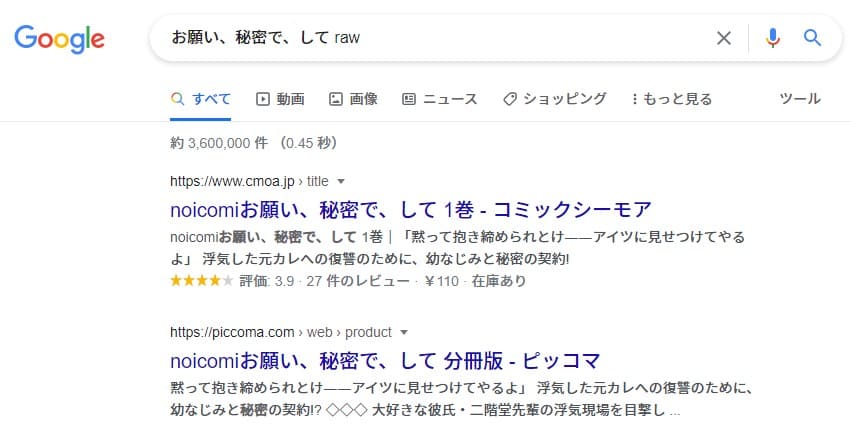Open the ニュース tab
851x428 pixels.
click(440, 99)
